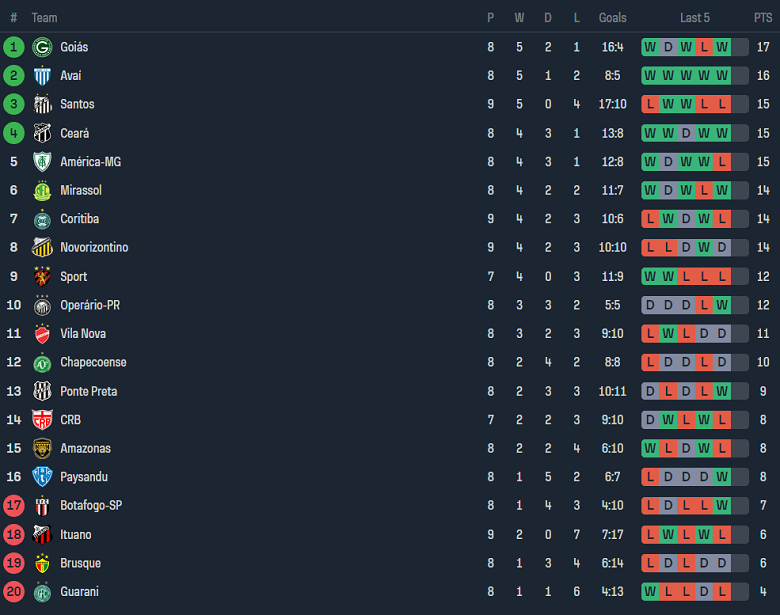Image resolution: width=780 pixels, height=615 pixels.
Task: Click the Goiás team crest icon
Action: pyautogui.click(x=42, y=47)
